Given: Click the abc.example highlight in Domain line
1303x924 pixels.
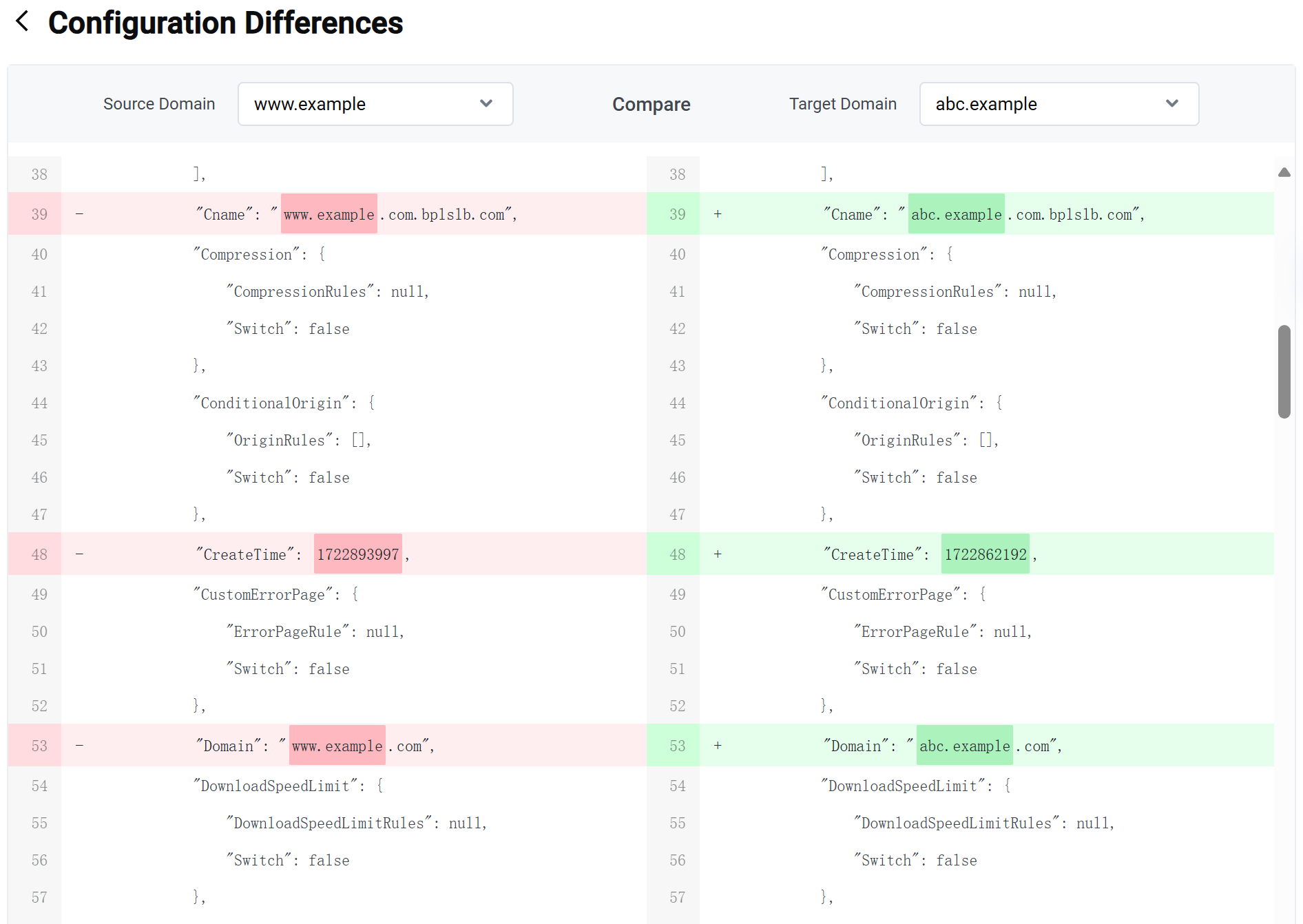Looking at the screenshot, I should coord(964,746).
